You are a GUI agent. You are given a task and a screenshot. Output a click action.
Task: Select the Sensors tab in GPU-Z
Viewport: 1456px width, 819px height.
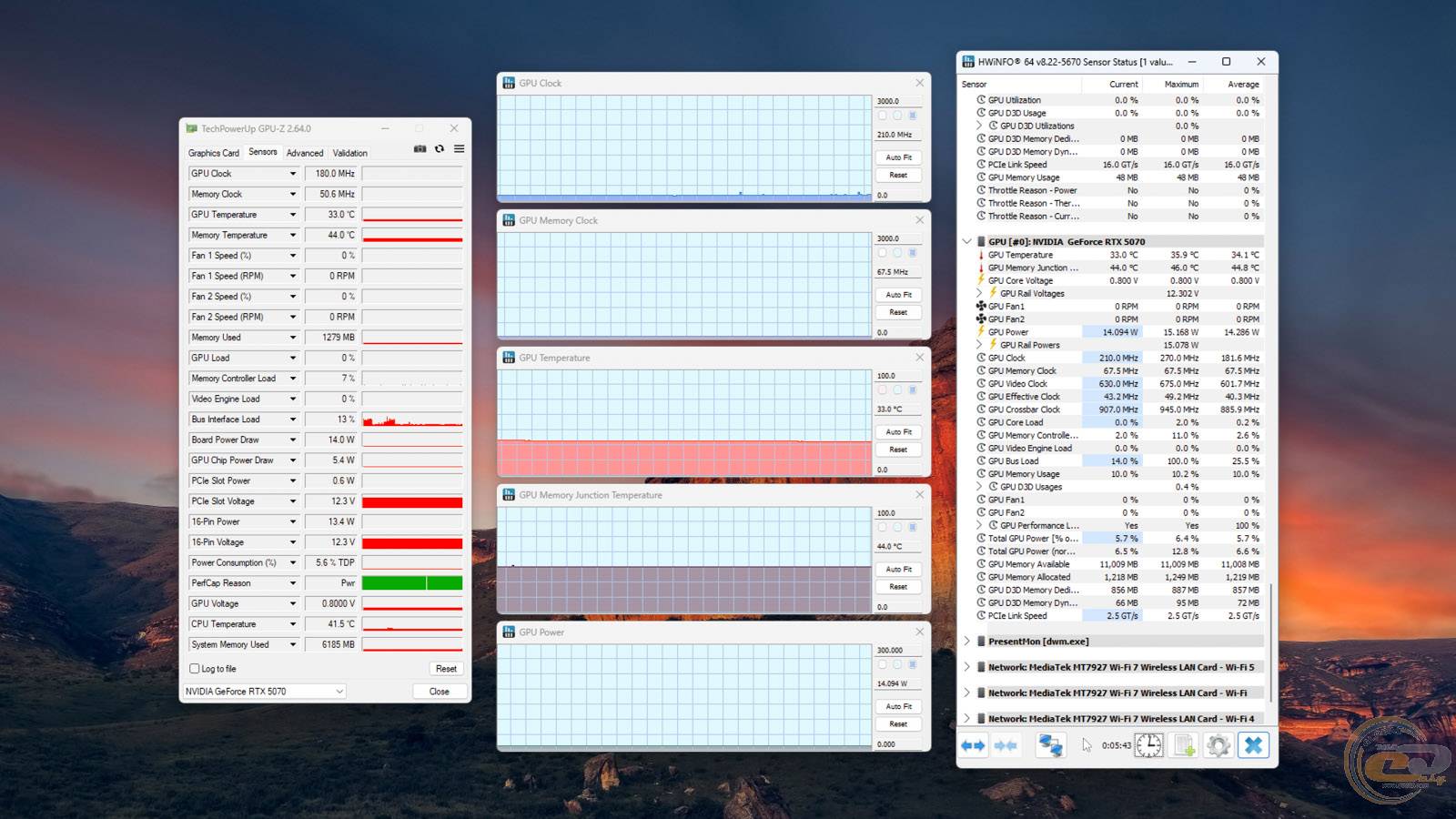[263, 152]
